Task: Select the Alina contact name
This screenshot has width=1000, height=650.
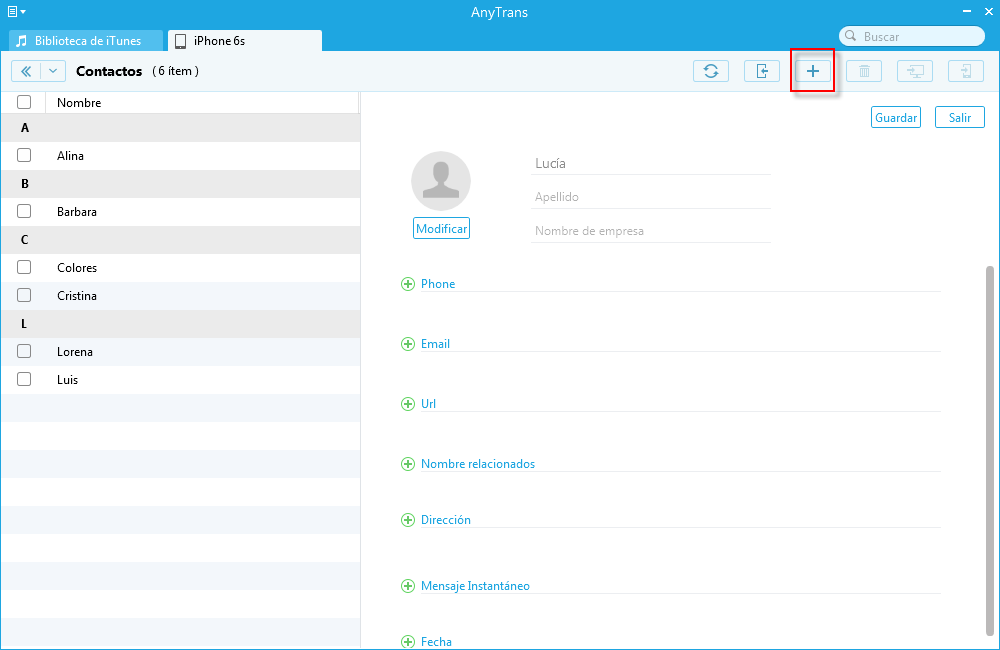Action: tap(70, 156)
